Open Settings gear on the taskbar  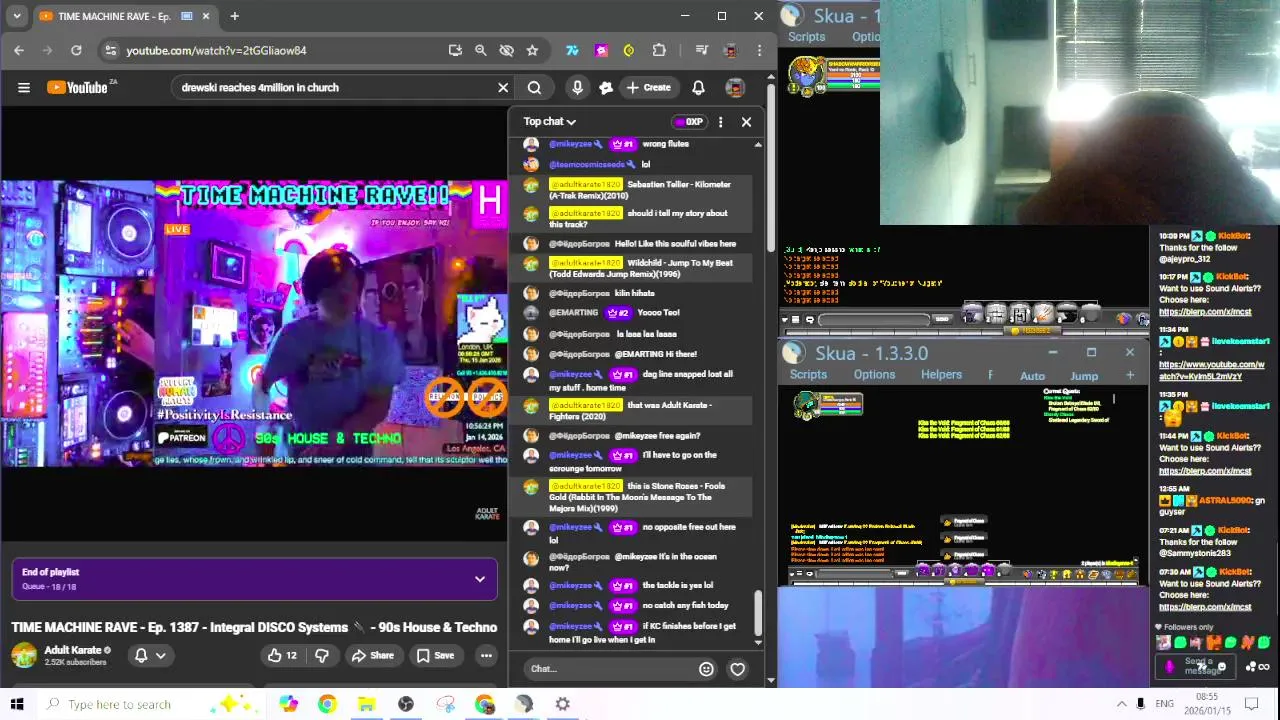point(563,704)
